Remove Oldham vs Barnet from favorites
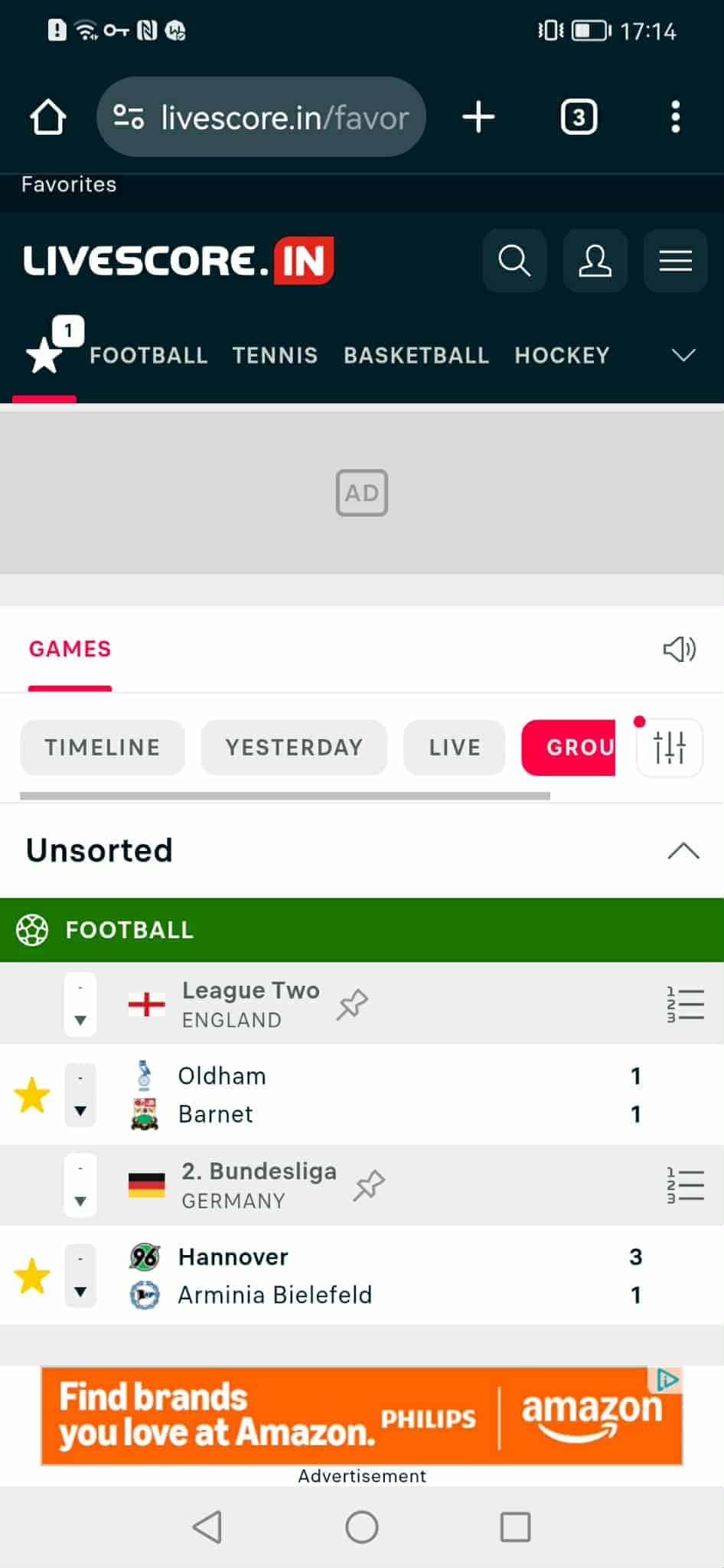724x1568 pixels. 32,1095
